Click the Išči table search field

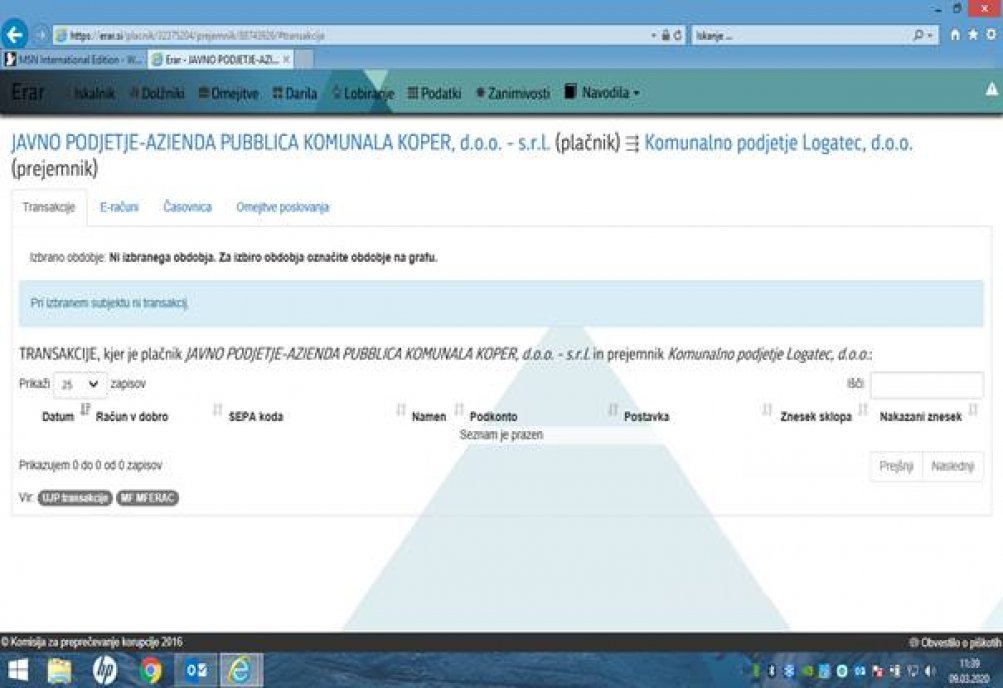[x=926, y=385]
